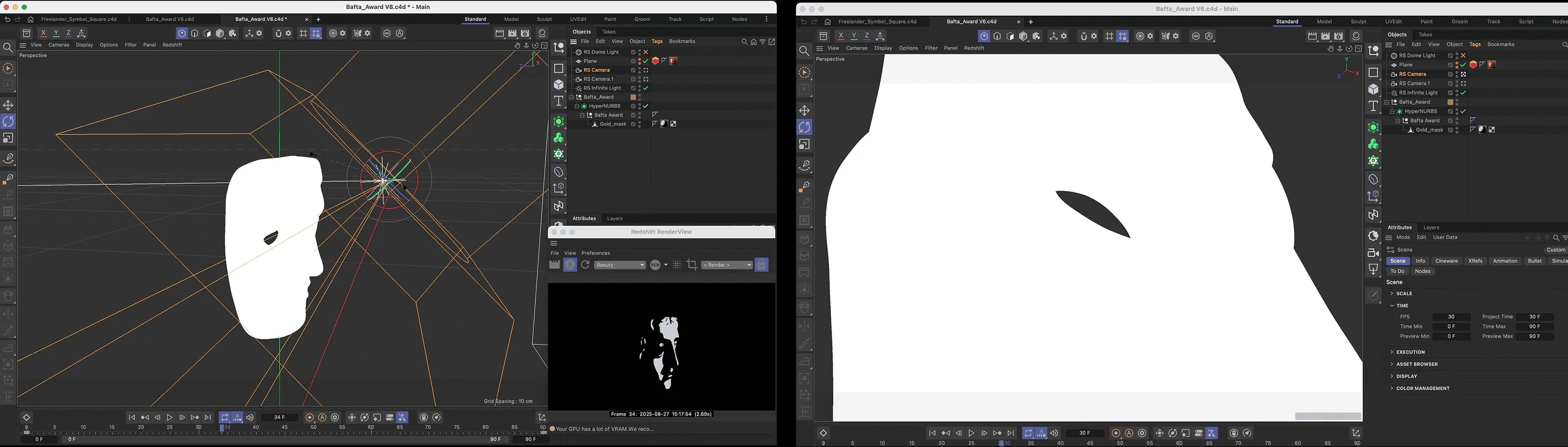Click the Cube primitive icon in left window
The width and height of the screenshot is (1568, 447).
559,85
